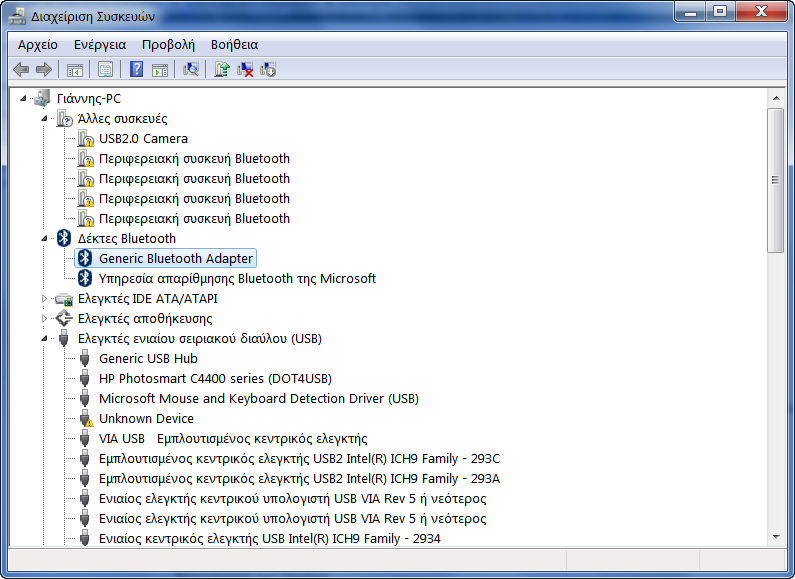The height and width of the screenshot is (579, 795).
Task: Maximize the Διαχείριση Συσκευών window
Action: [720, 12]
